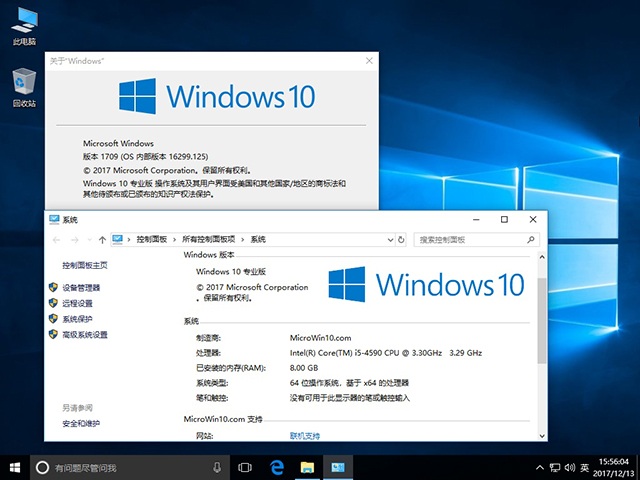This screenshot has height=480, width=640.
Task: Click the vertical scrollbar thumb in 系统
Action: 542,321
